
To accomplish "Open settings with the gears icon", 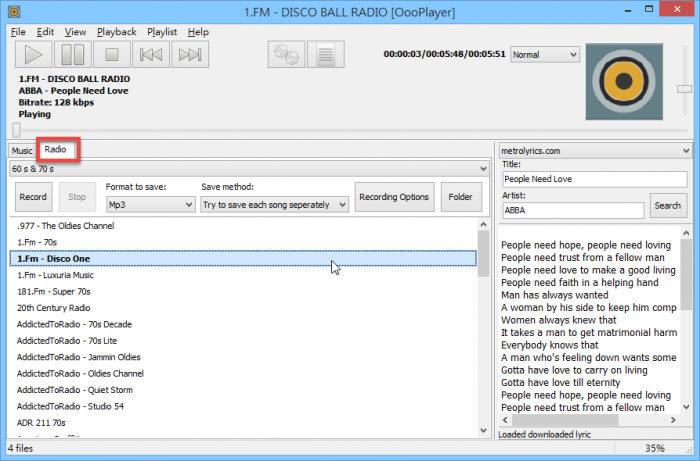I will click(x=287, y=54).
